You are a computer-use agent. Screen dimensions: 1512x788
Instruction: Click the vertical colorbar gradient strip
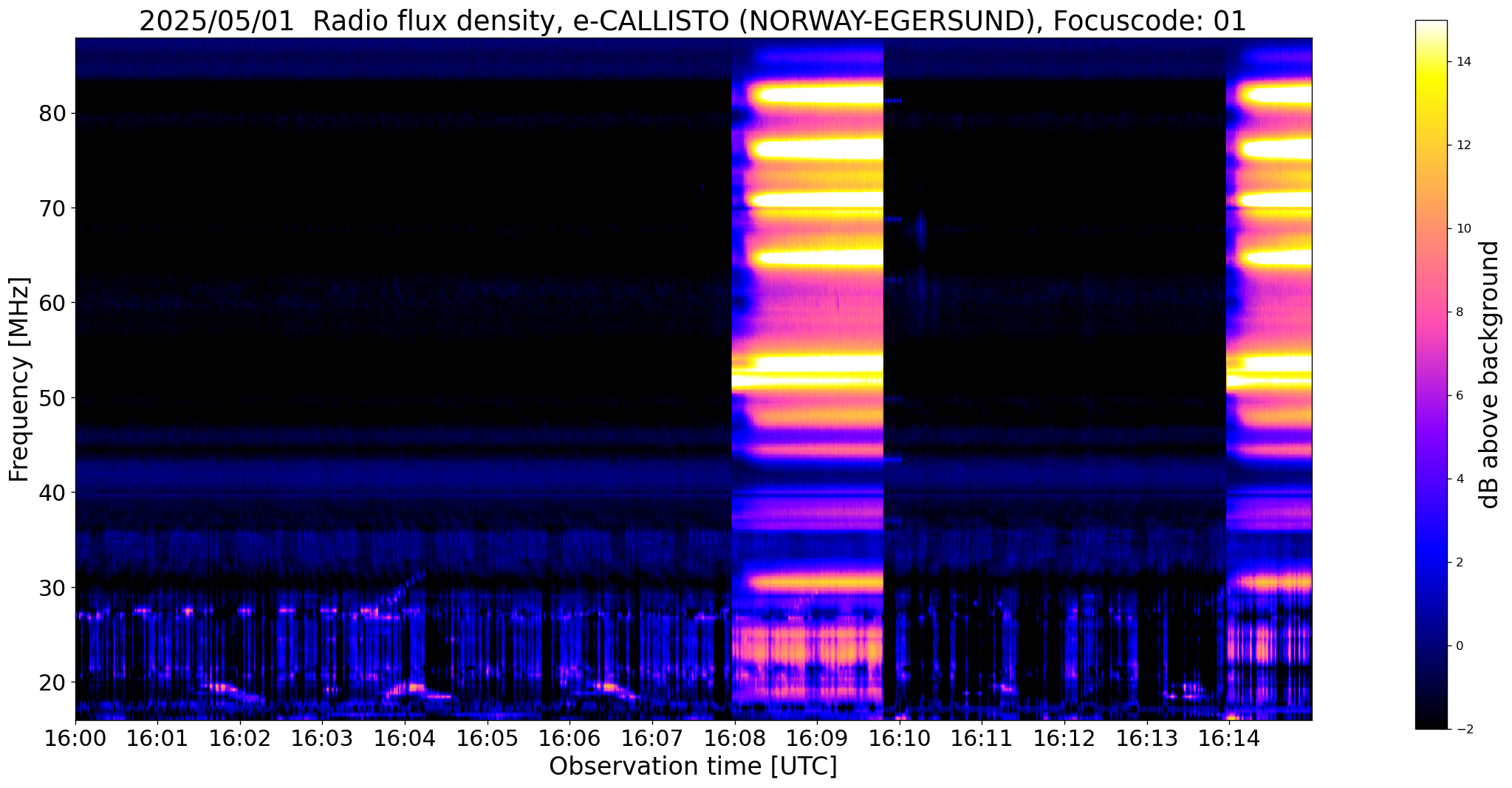[1431, 374]
